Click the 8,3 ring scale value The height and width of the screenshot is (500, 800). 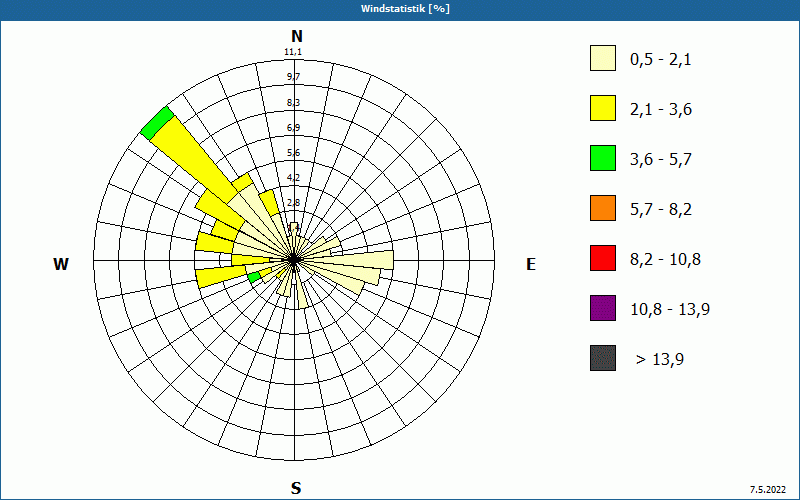293,103
